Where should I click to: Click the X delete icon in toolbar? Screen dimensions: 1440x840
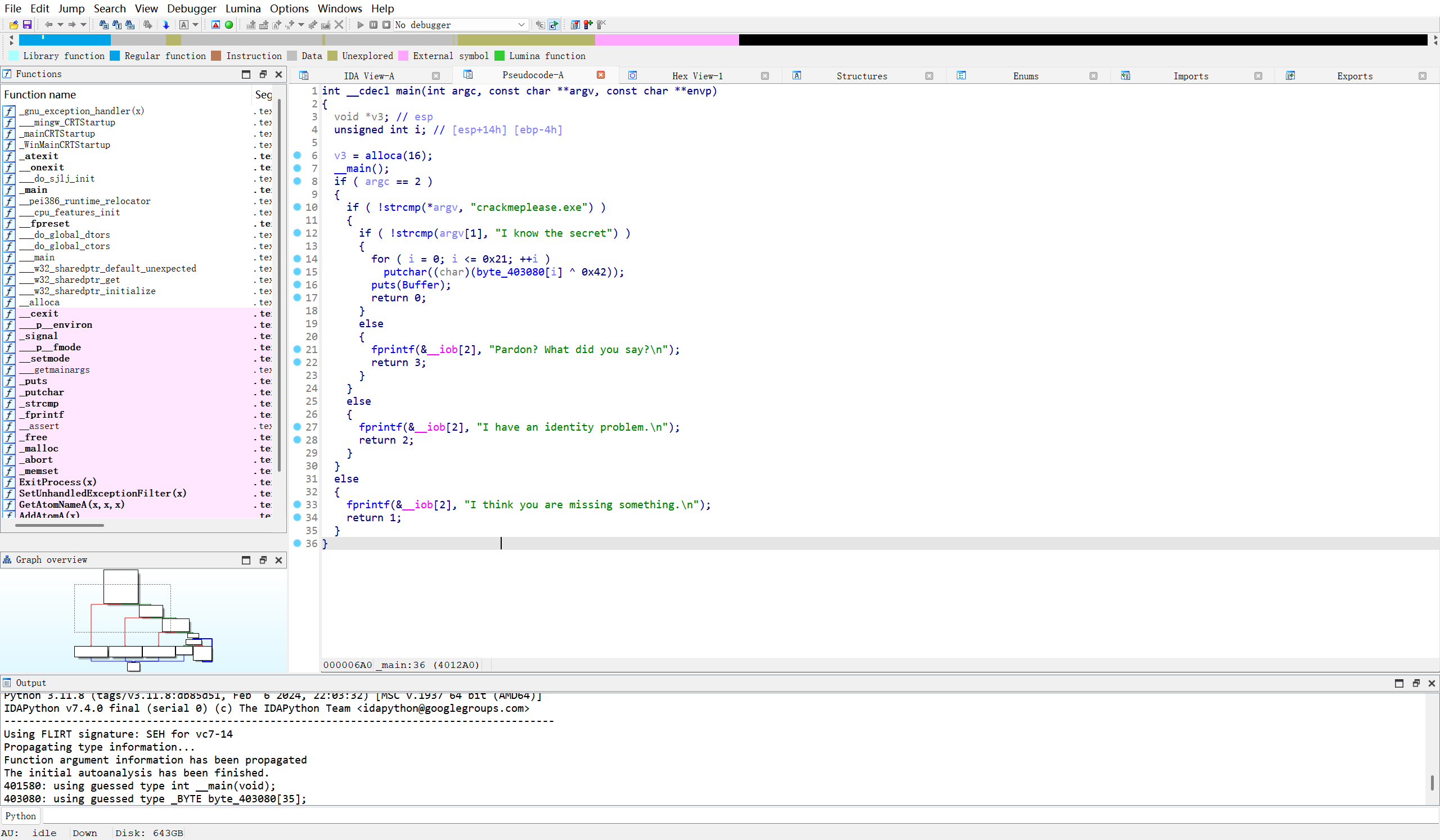coord(339,25)
